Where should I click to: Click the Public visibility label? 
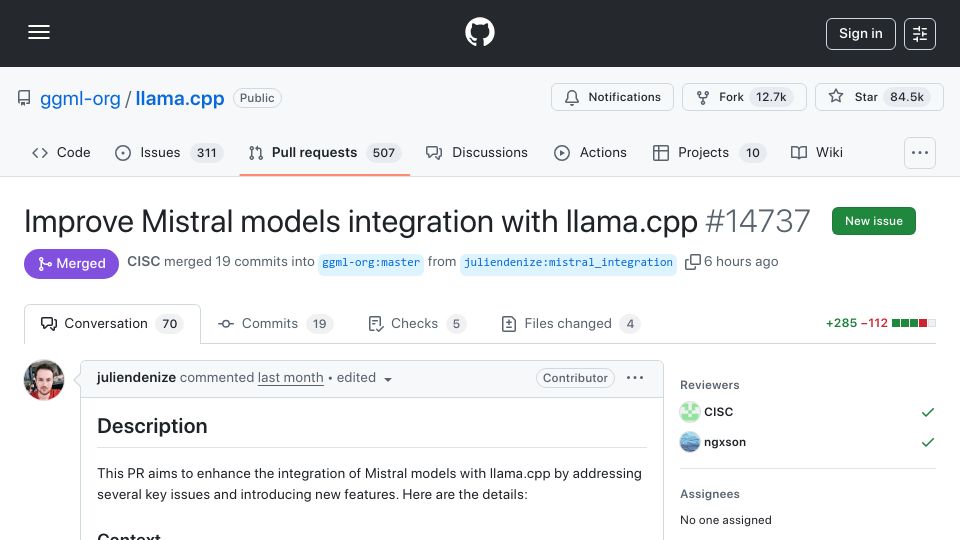click(x=257, y=98)
